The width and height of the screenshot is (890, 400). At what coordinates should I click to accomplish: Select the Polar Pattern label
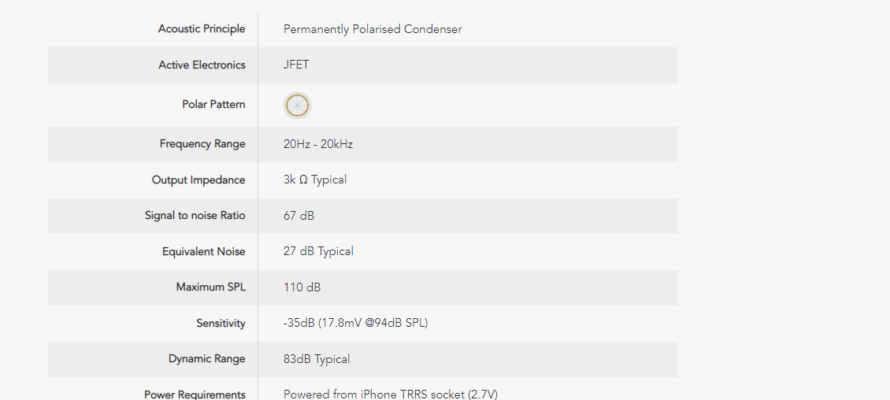[213, 104]
